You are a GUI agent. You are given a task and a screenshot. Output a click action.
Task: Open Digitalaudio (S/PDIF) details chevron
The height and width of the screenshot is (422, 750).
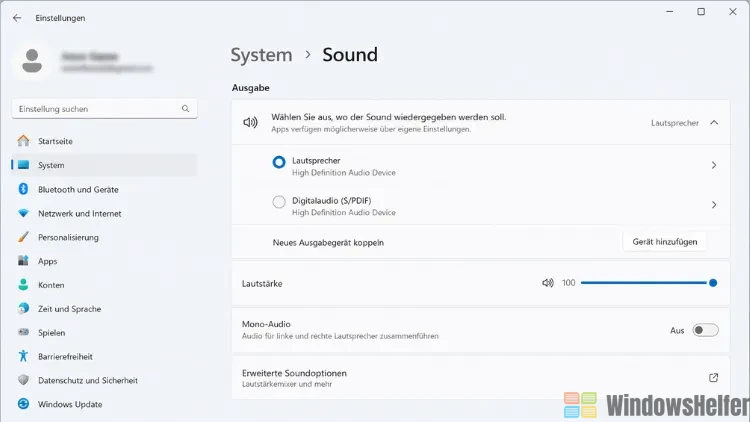(x=714, y=205)
